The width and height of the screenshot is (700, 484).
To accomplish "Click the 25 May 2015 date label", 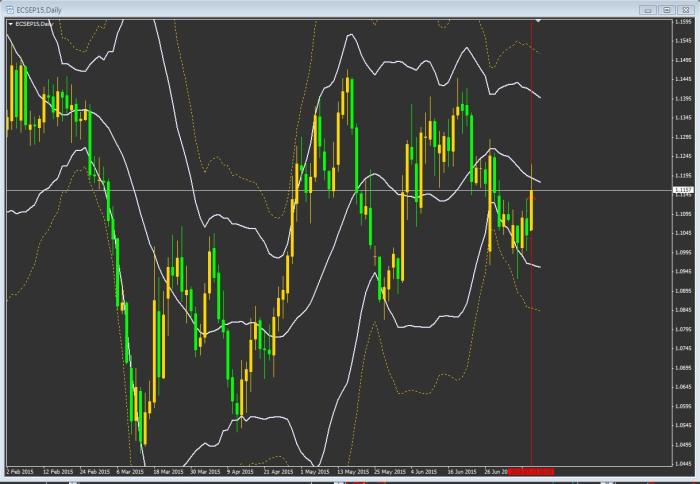I will (x=390, y=471).
